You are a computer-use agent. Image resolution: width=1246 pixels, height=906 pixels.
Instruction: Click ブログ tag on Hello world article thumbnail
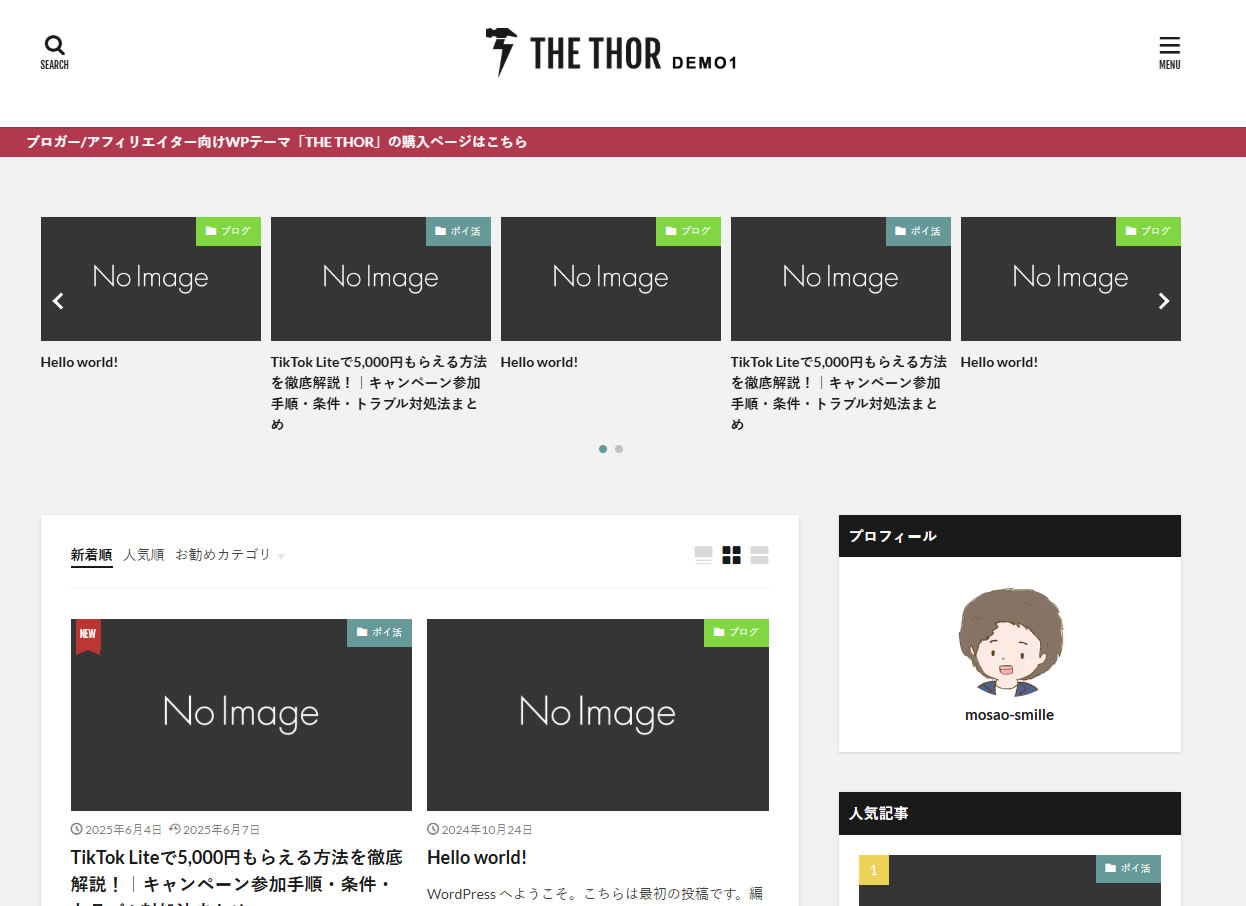click(x=736, y=633)
